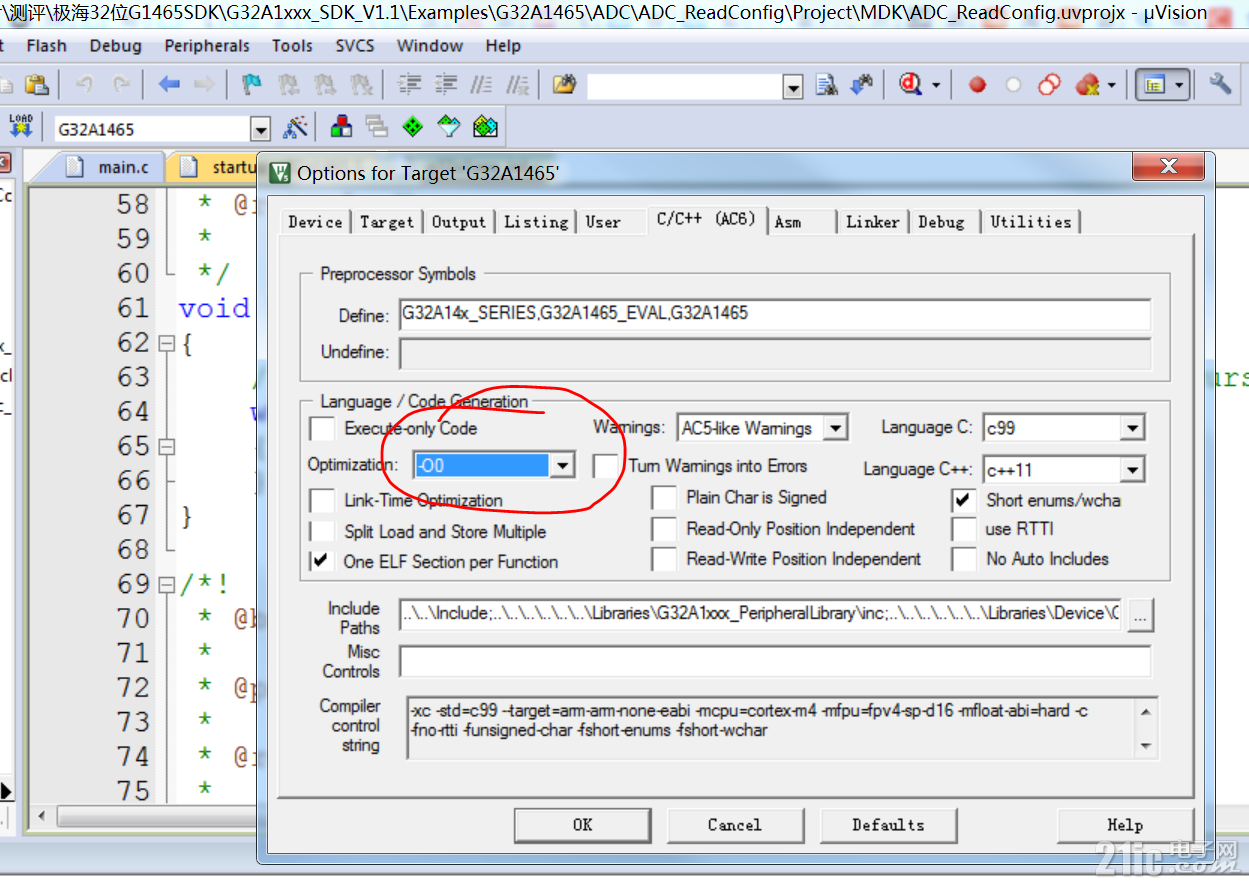The image size is (1249, 883).
Task: Enable Read-Write Position Independent checkbox
Action: click(x=664, y=559)
